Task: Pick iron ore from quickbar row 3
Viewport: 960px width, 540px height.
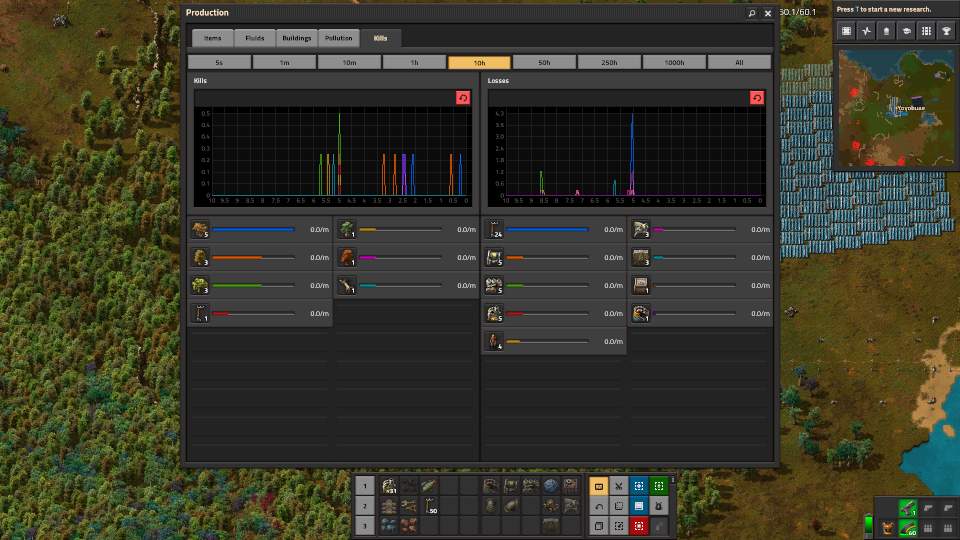Action: tap(389, 525)
